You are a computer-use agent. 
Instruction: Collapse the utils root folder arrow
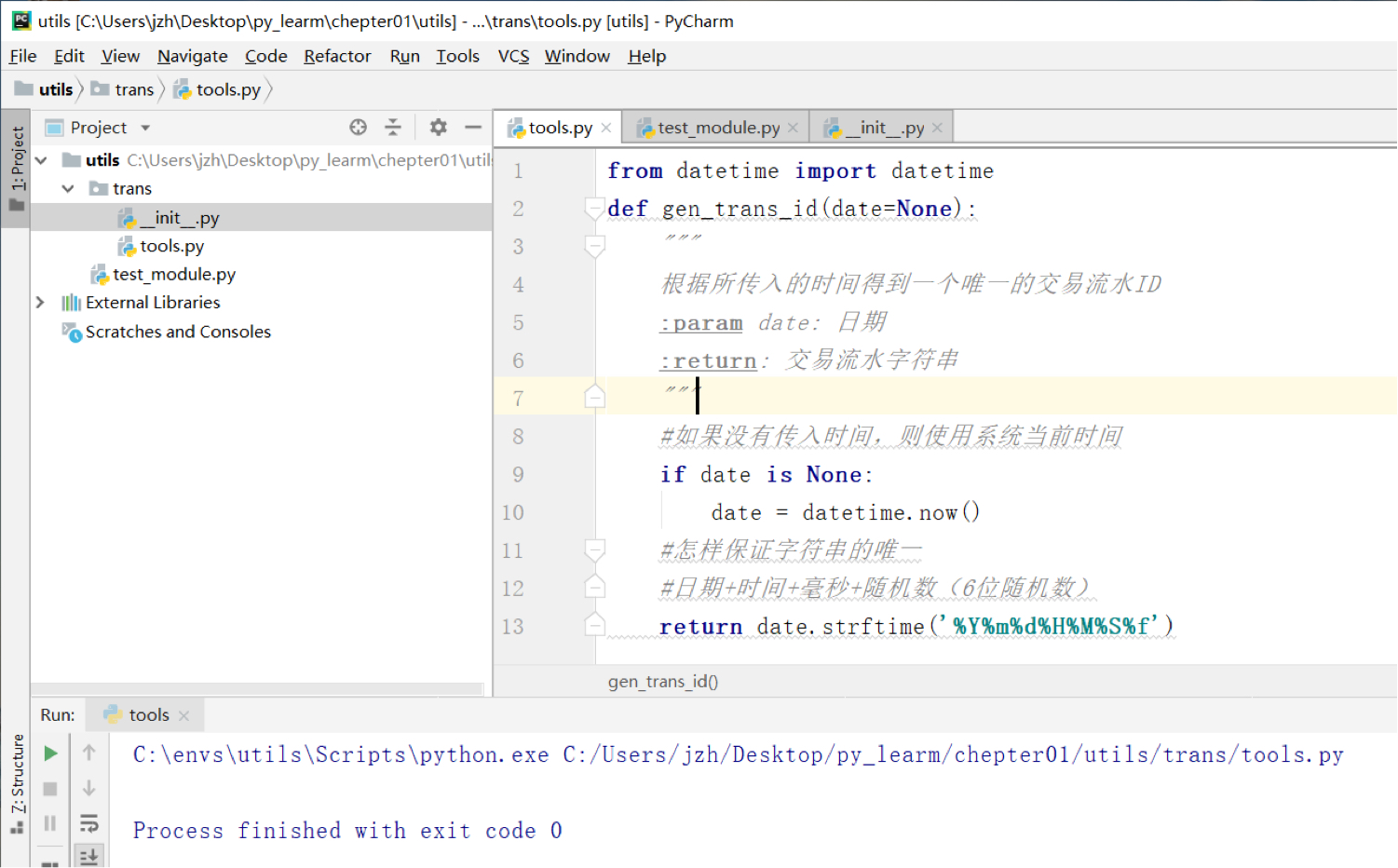(41, 160)
